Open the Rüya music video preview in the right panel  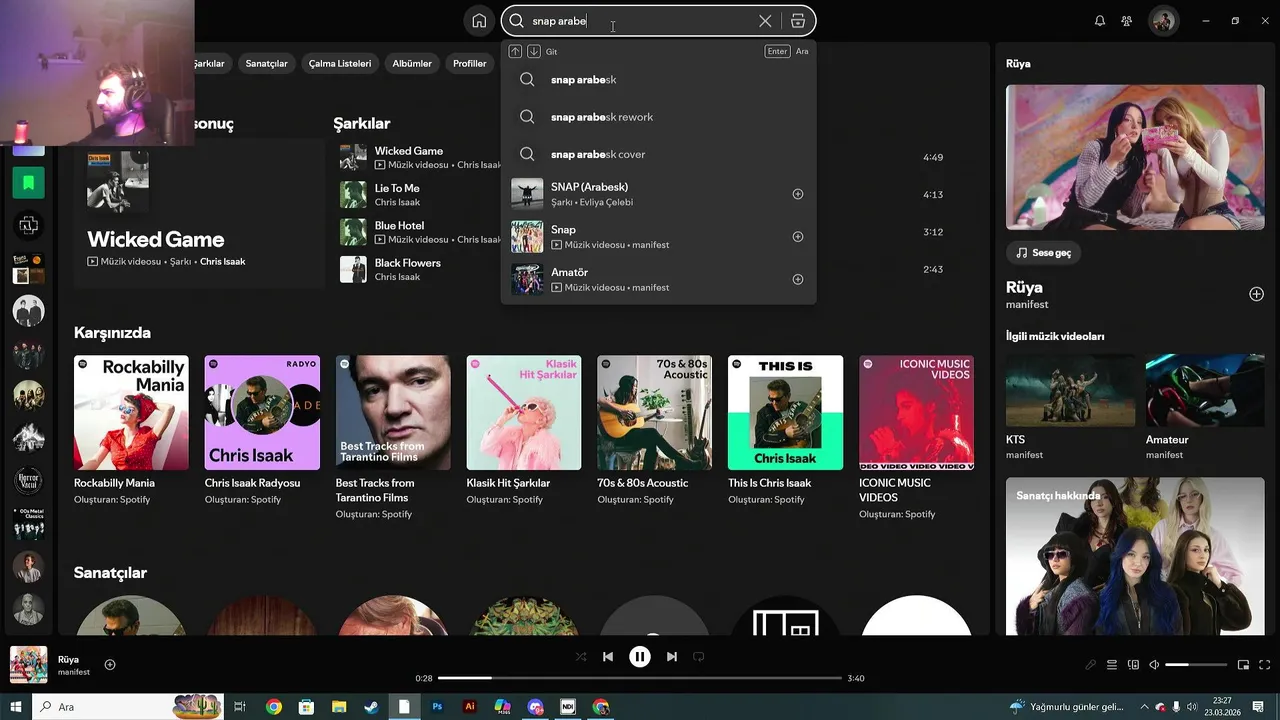(x=1135, y=157)
